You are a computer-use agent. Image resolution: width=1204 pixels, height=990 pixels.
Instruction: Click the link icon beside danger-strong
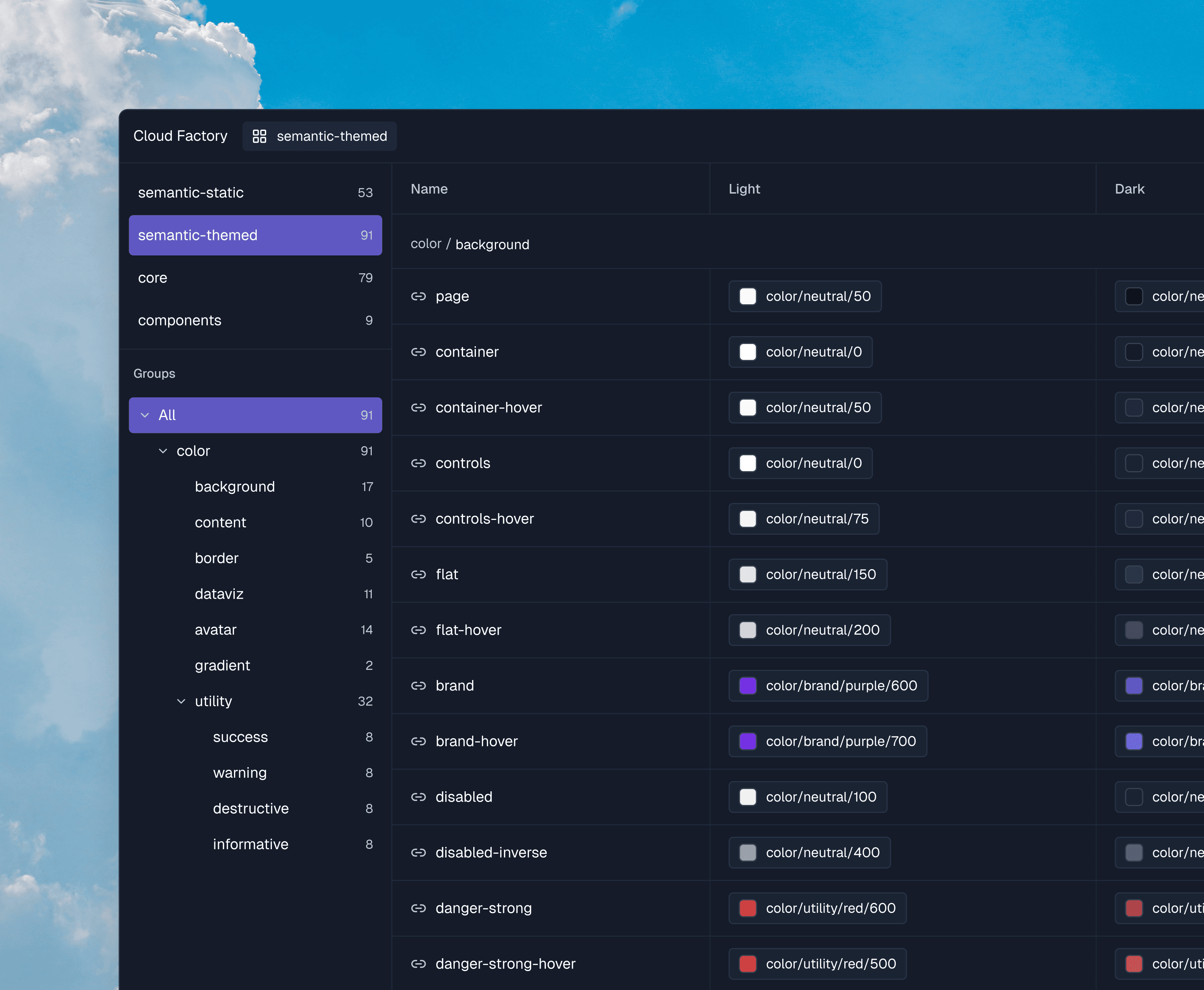pos(419,908)
